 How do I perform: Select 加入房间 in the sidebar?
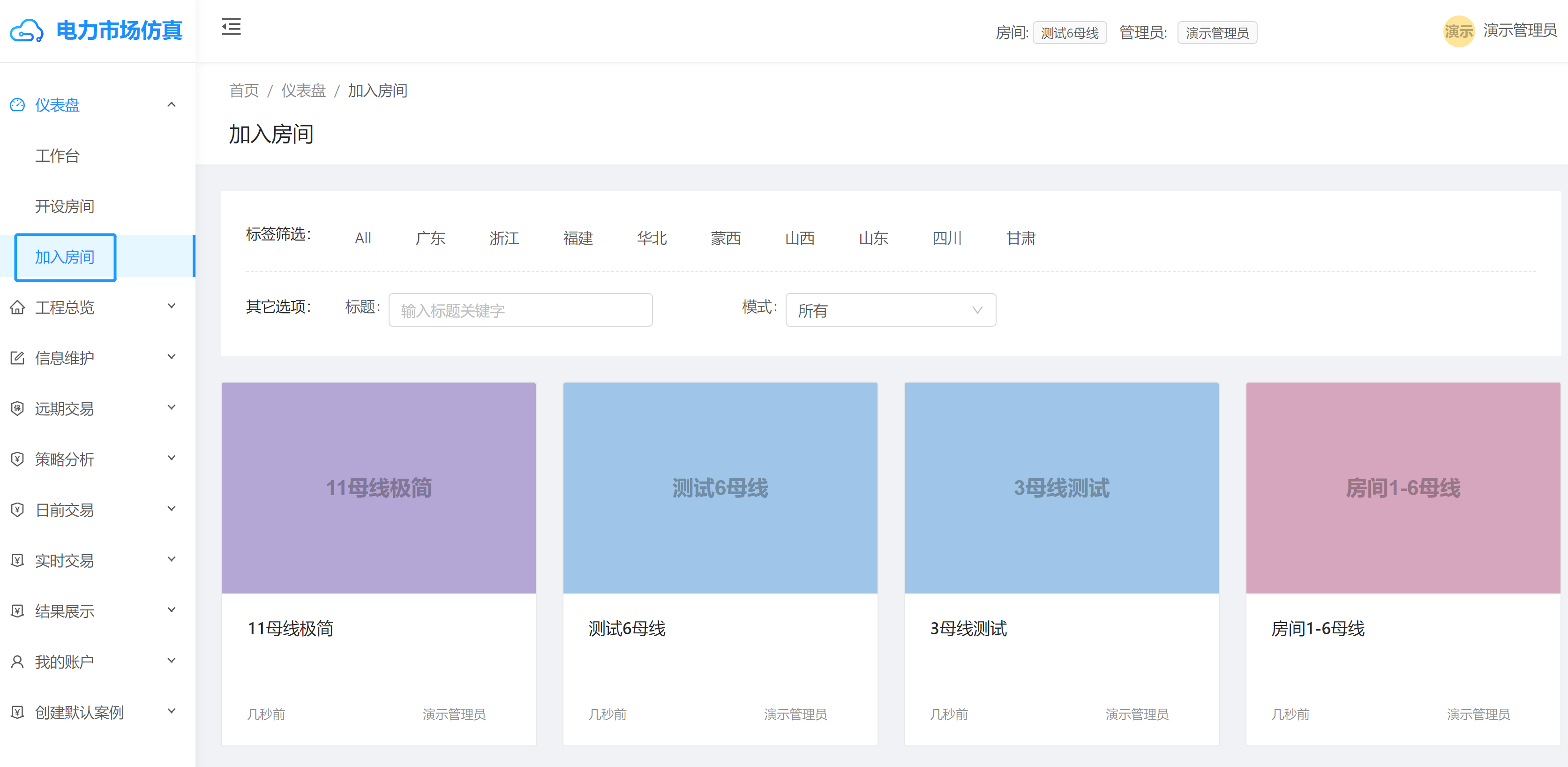(65, 257)
